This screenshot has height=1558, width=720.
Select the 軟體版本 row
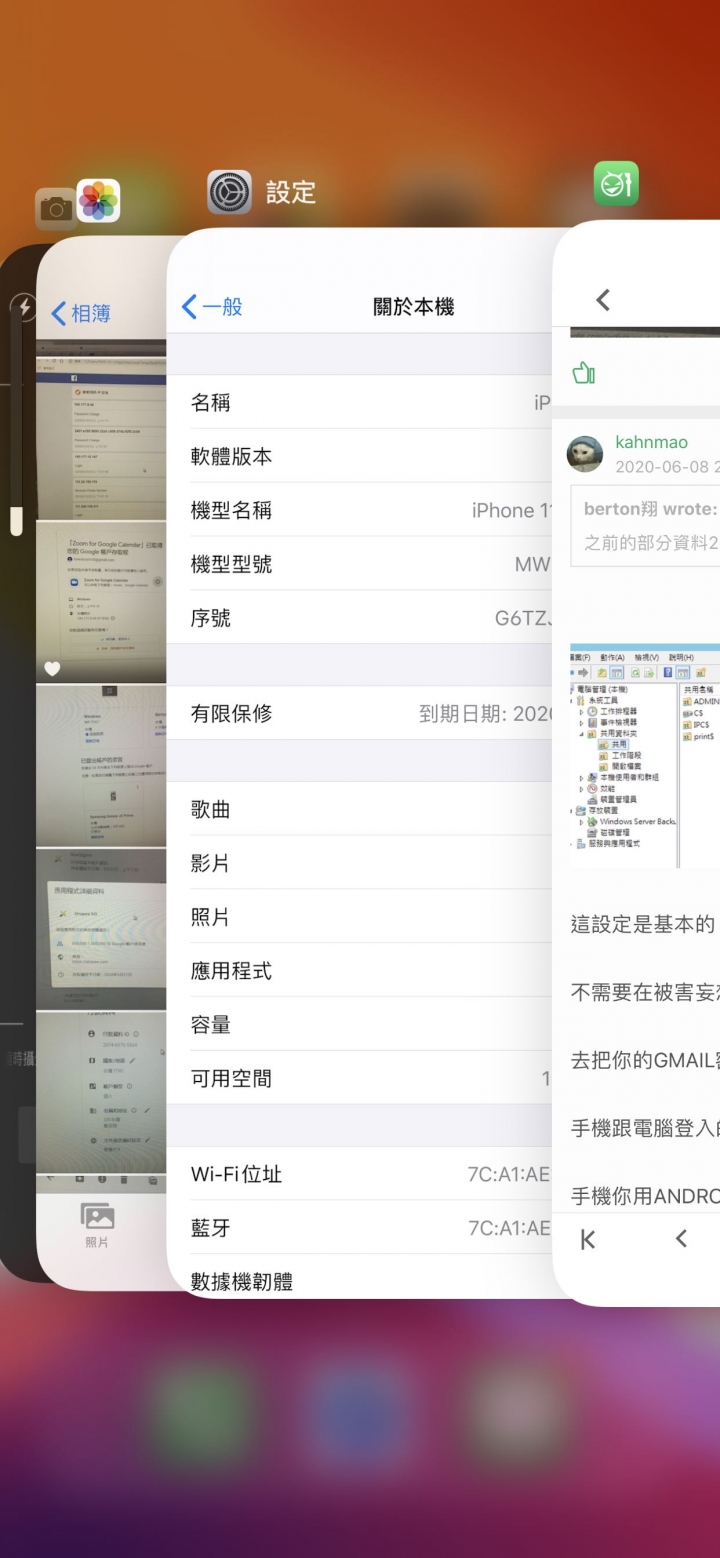tap(360, 456)
